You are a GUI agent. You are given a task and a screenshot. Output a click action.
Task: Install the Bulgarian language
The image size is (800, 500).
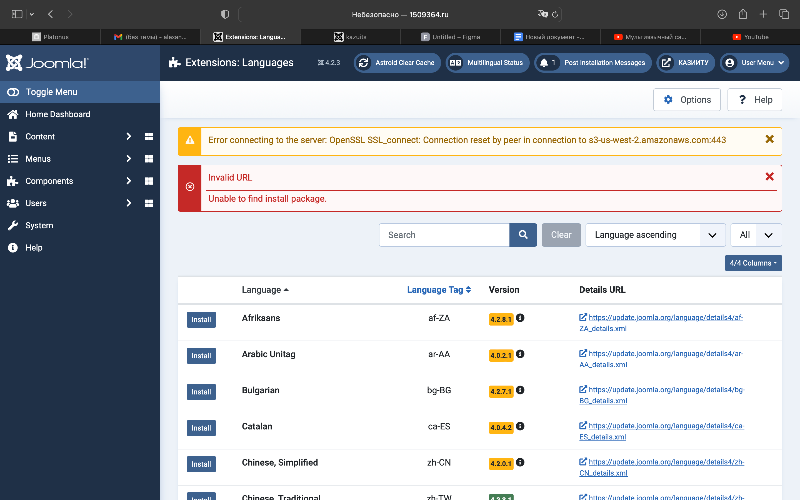coord(201,392)
